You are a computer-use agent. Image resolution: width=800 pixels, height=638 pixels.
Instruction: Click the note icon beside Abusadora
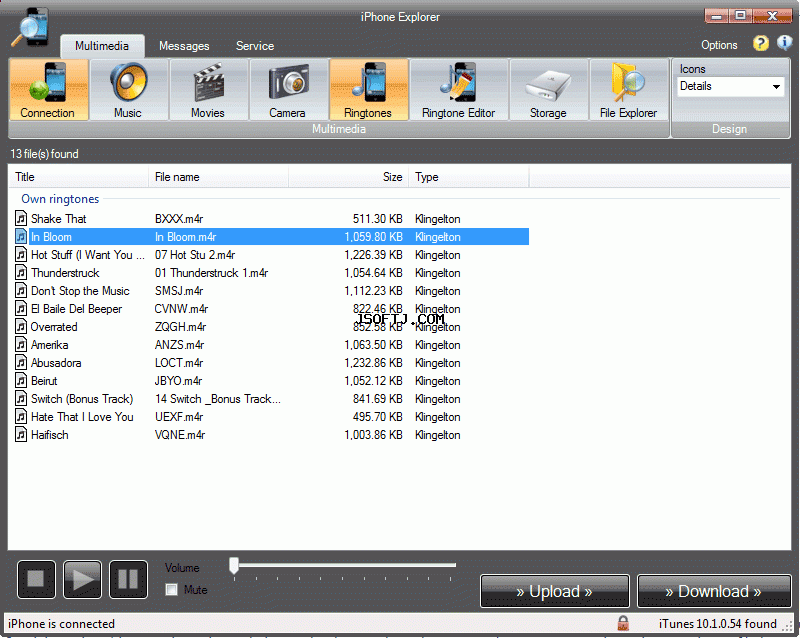(x=21, y=363)
